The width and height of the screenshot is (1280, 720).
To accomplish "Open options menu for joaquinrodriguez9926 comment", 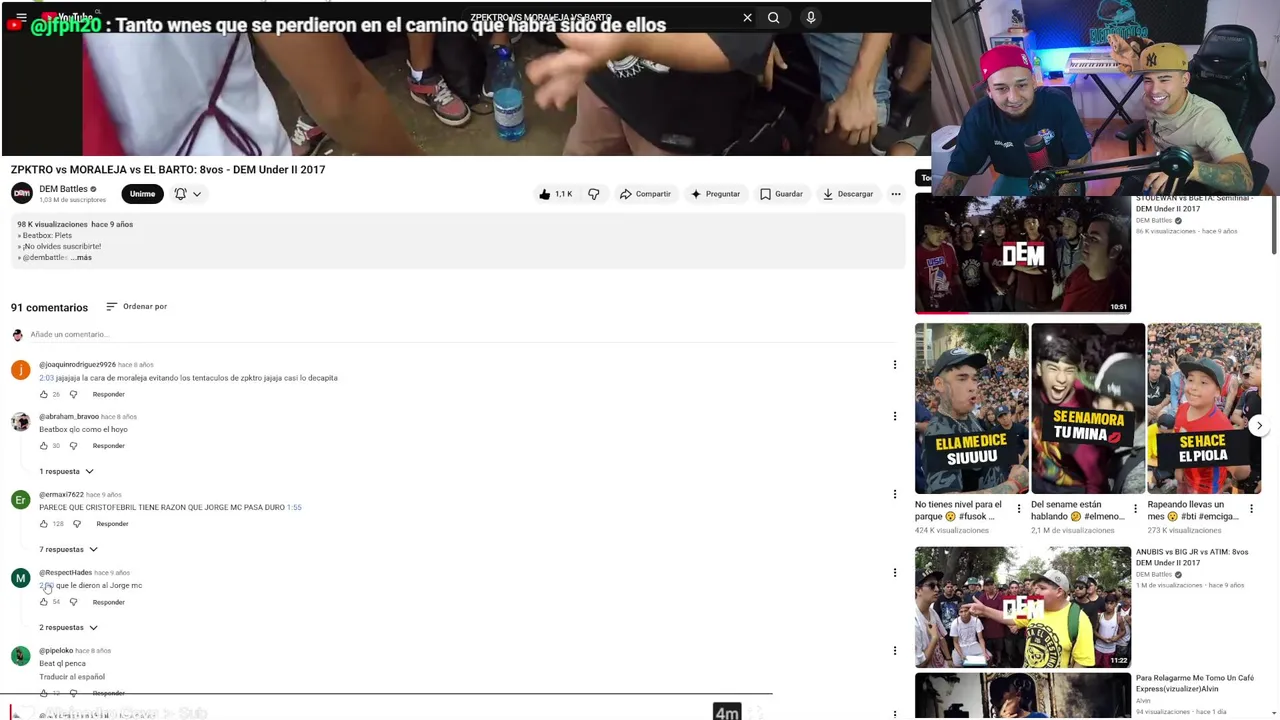I will coord(895,365).
